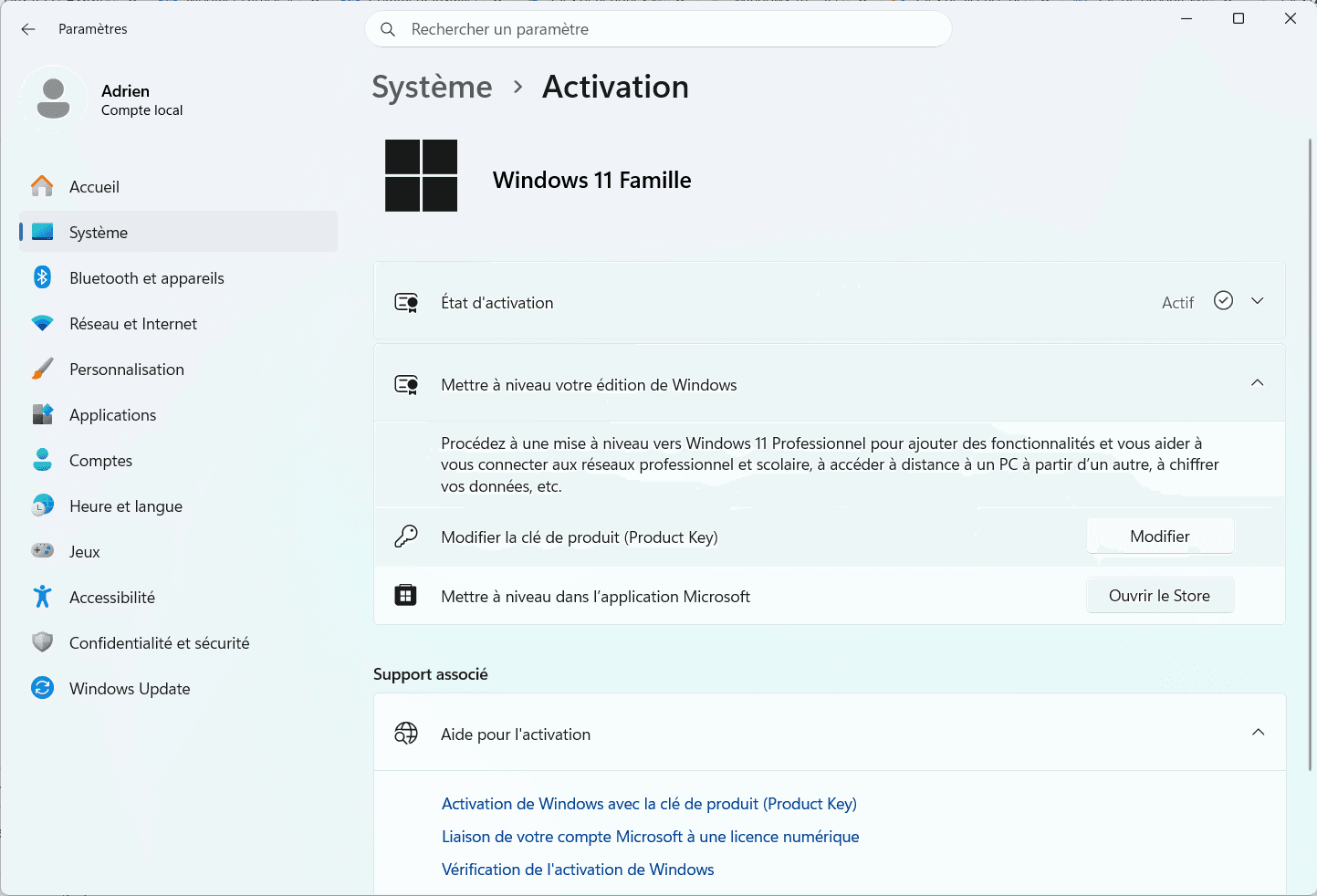Click the back arrow icon
The height and width of the screenshot is (896, 1317).
(x=28, y=29)
